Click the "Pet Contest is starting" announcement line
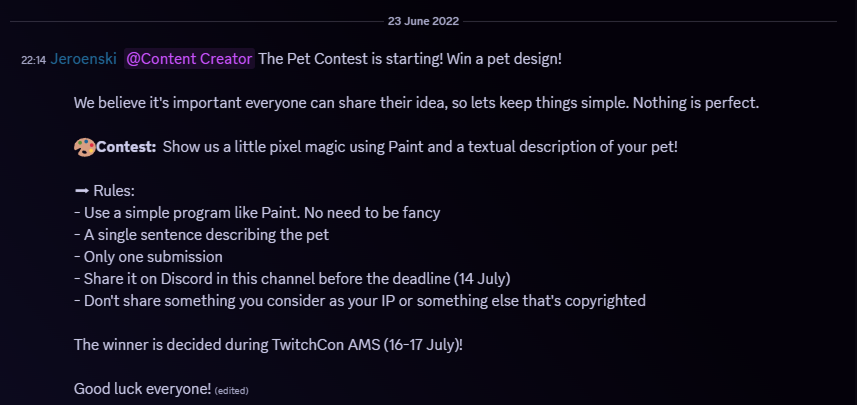This screenshot has height=405, width=857. [x=410, y=59]
